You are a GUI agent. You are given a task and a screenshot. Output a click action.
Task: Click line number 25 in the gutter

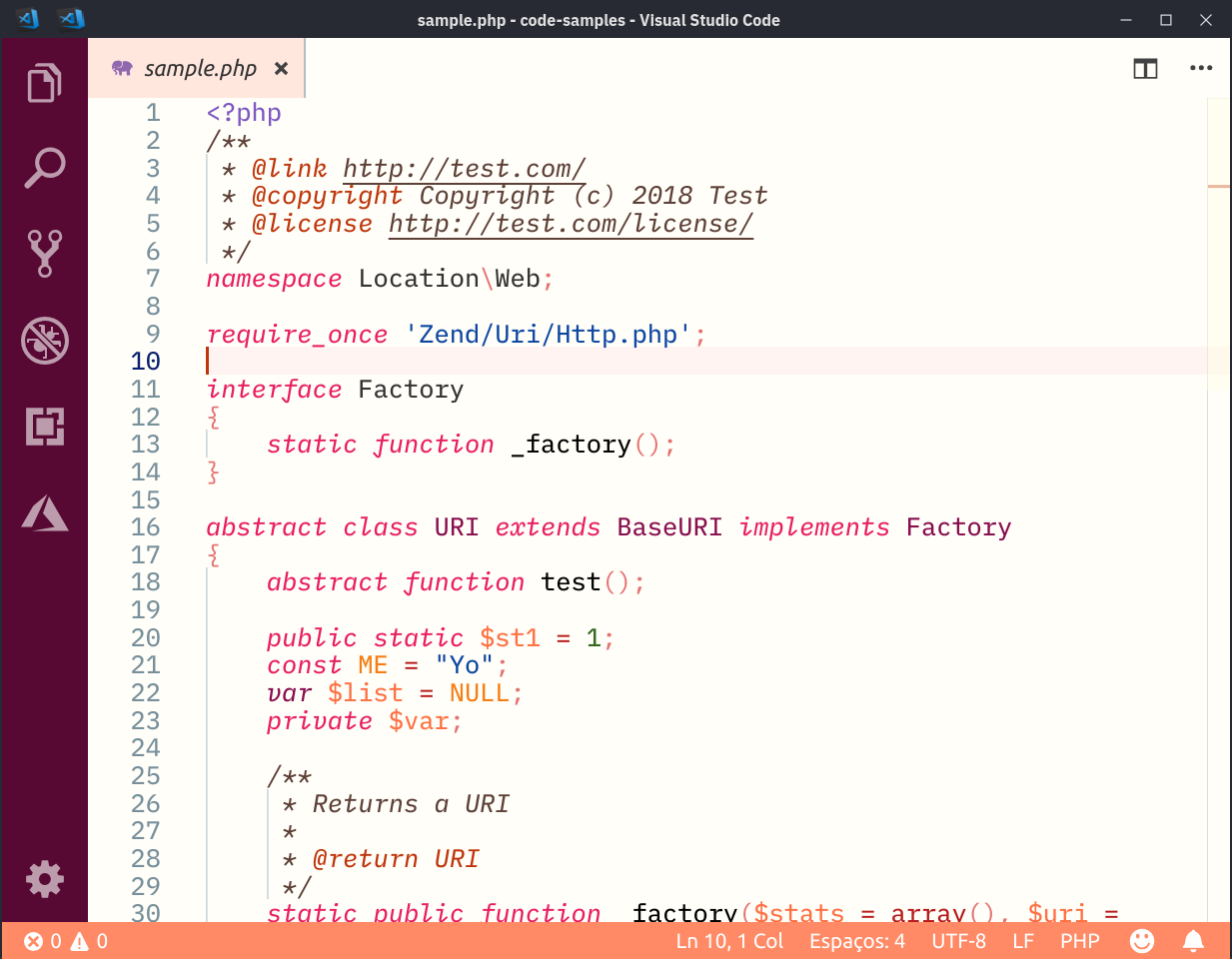point(145,776)
